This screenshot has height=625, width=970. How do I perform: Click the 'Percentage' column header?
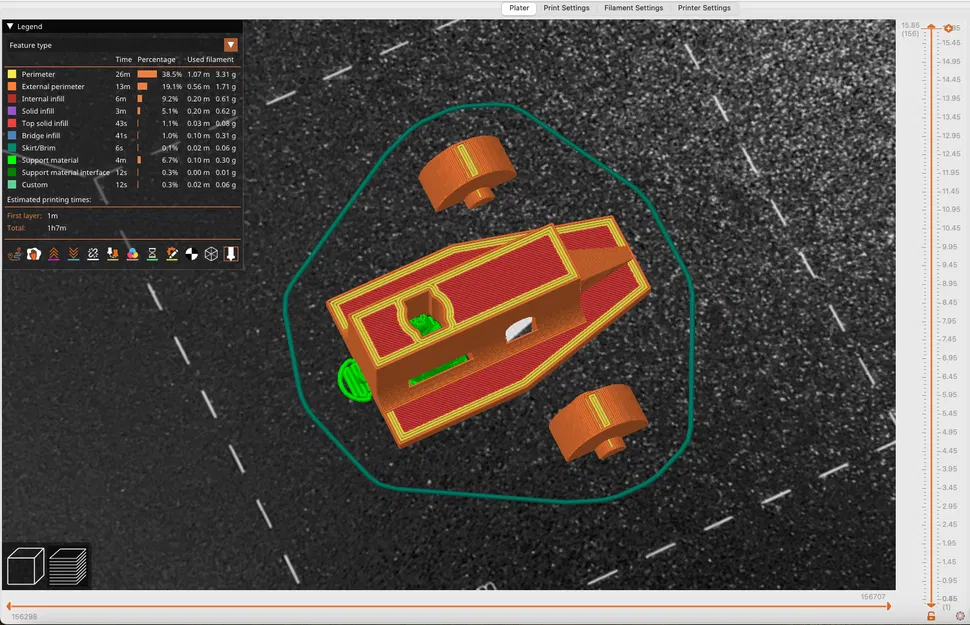156,59
